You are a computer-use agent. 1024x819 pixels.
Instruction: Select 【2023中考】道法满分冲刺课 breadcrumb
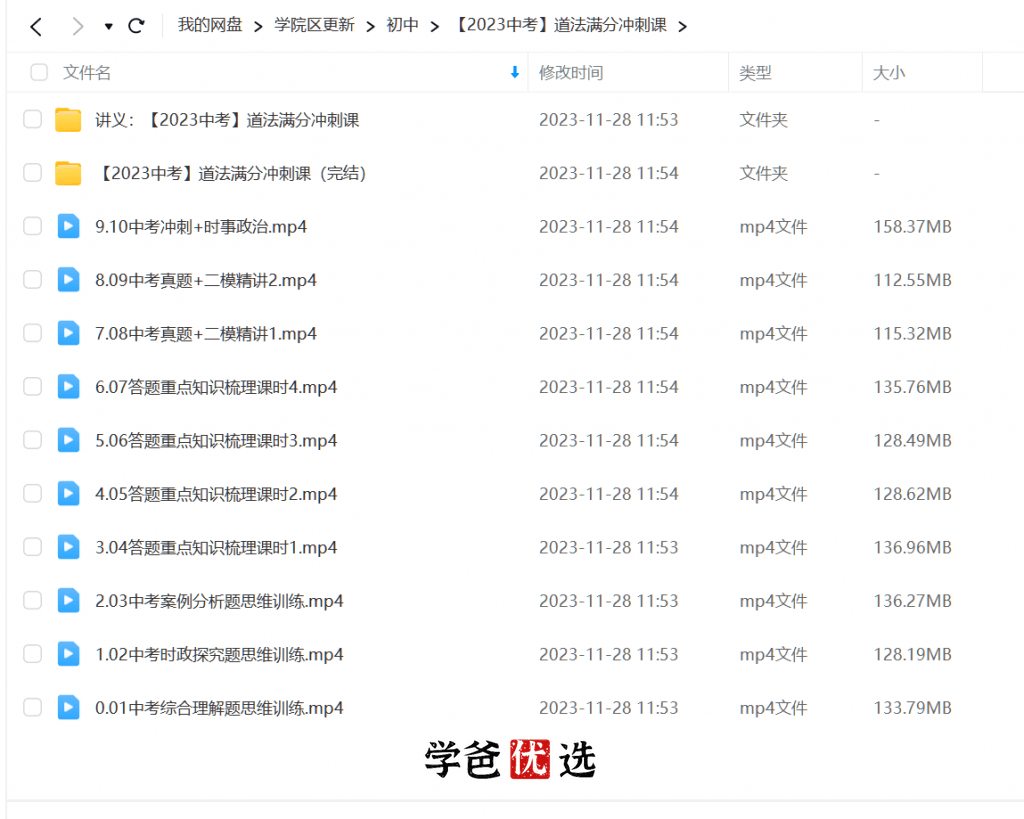(560, 25)
